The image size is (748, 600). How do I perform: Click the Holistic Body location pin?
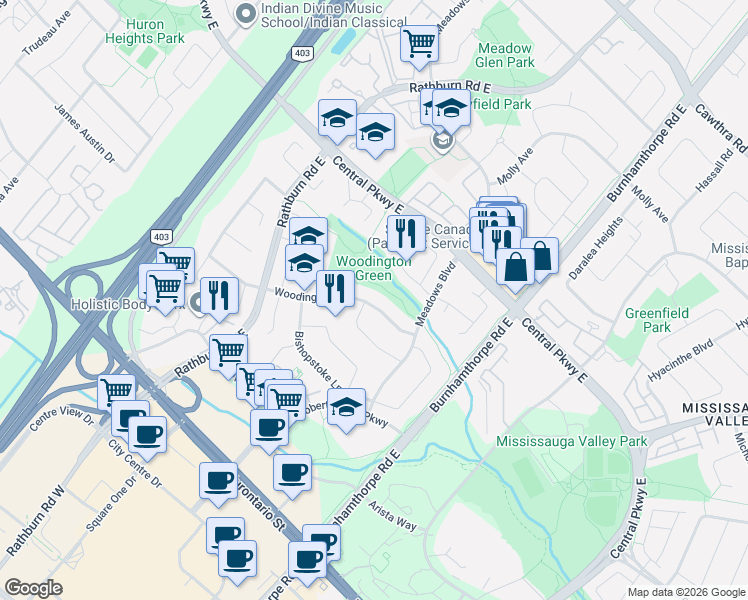click(x=197, y=303)
